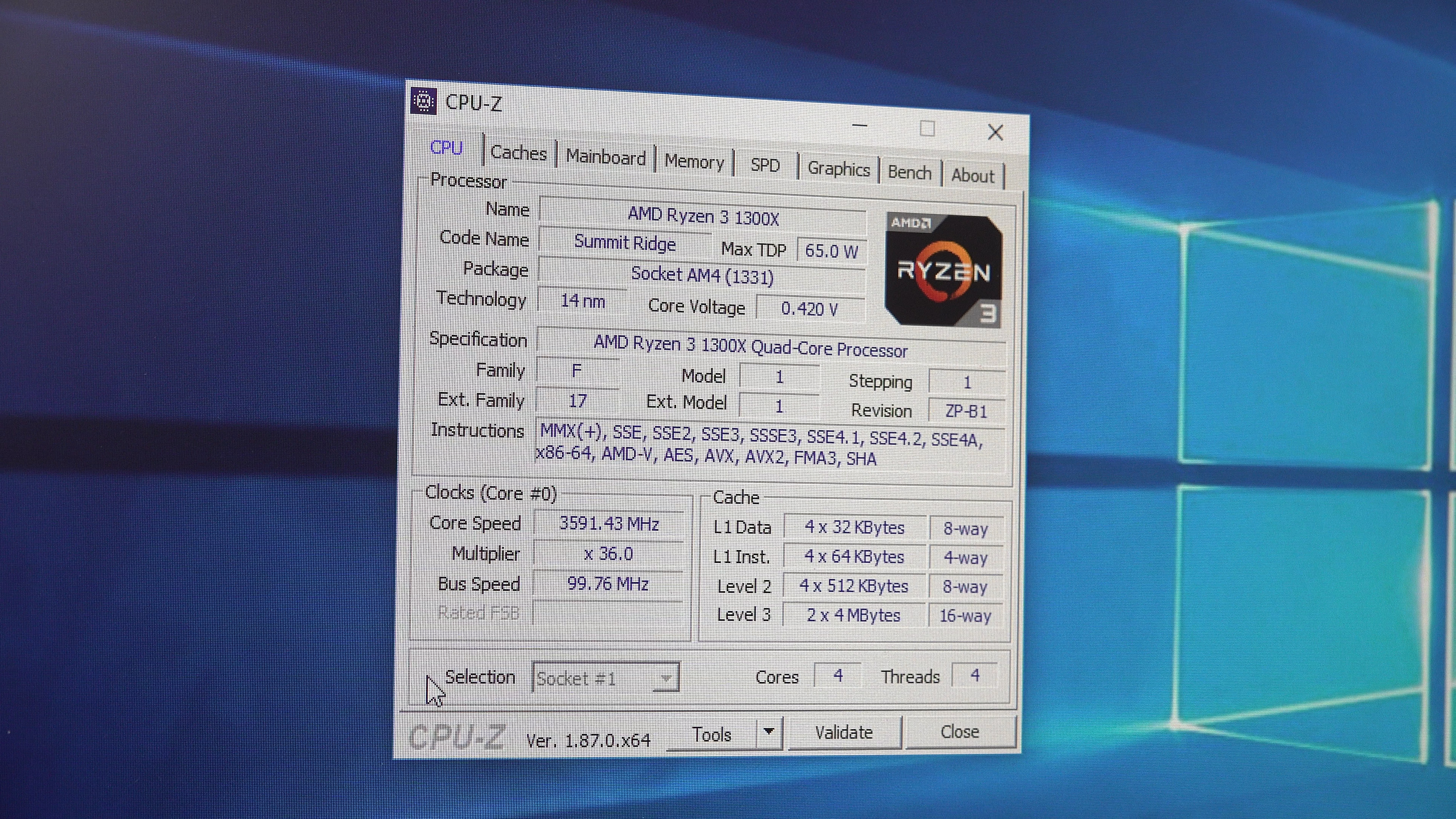Click Level 3 value 2 x 4 MBytes

pos(854,615)
